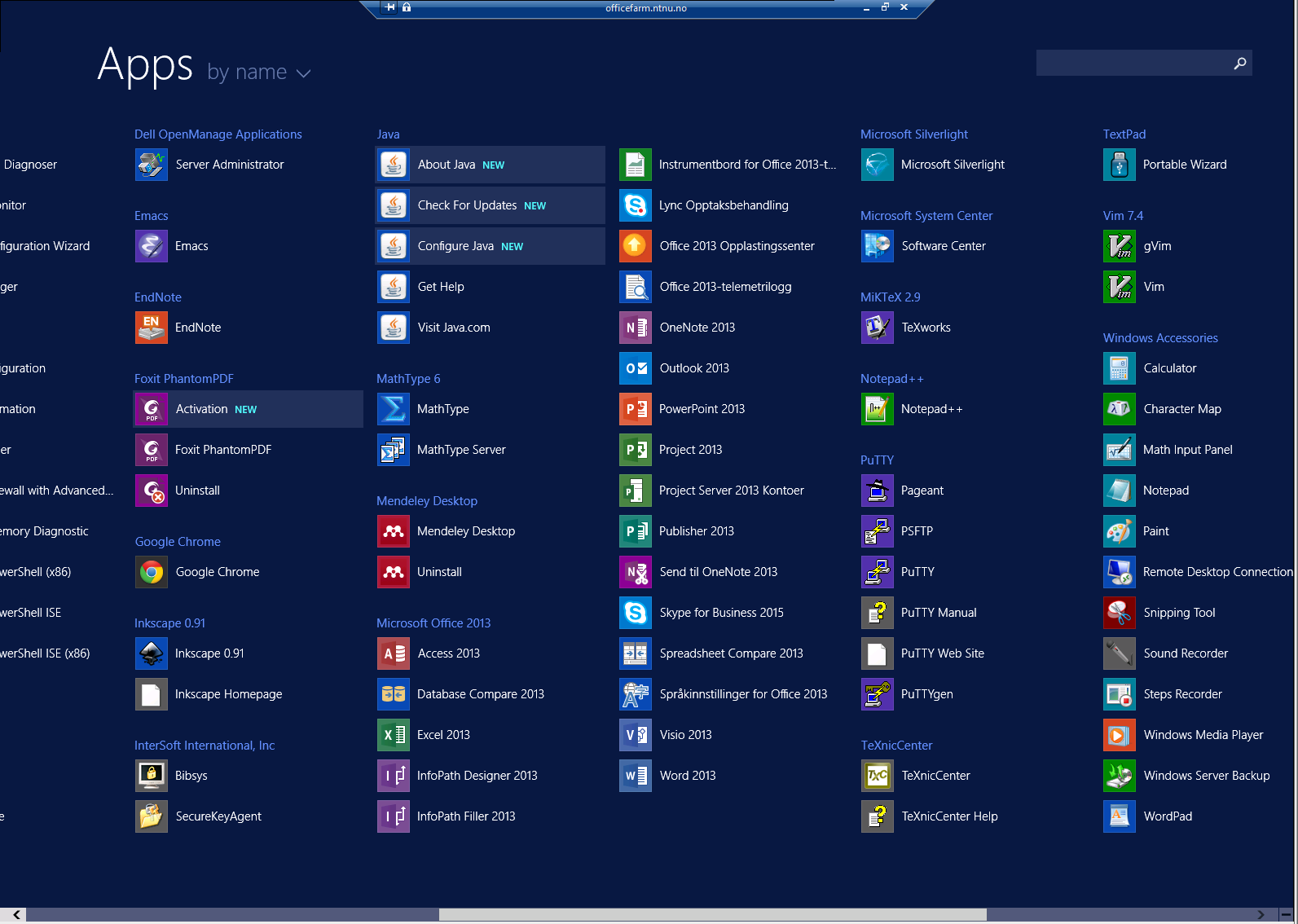
Task: Click the horizontal scrollbar thumb
Action: 713,915
